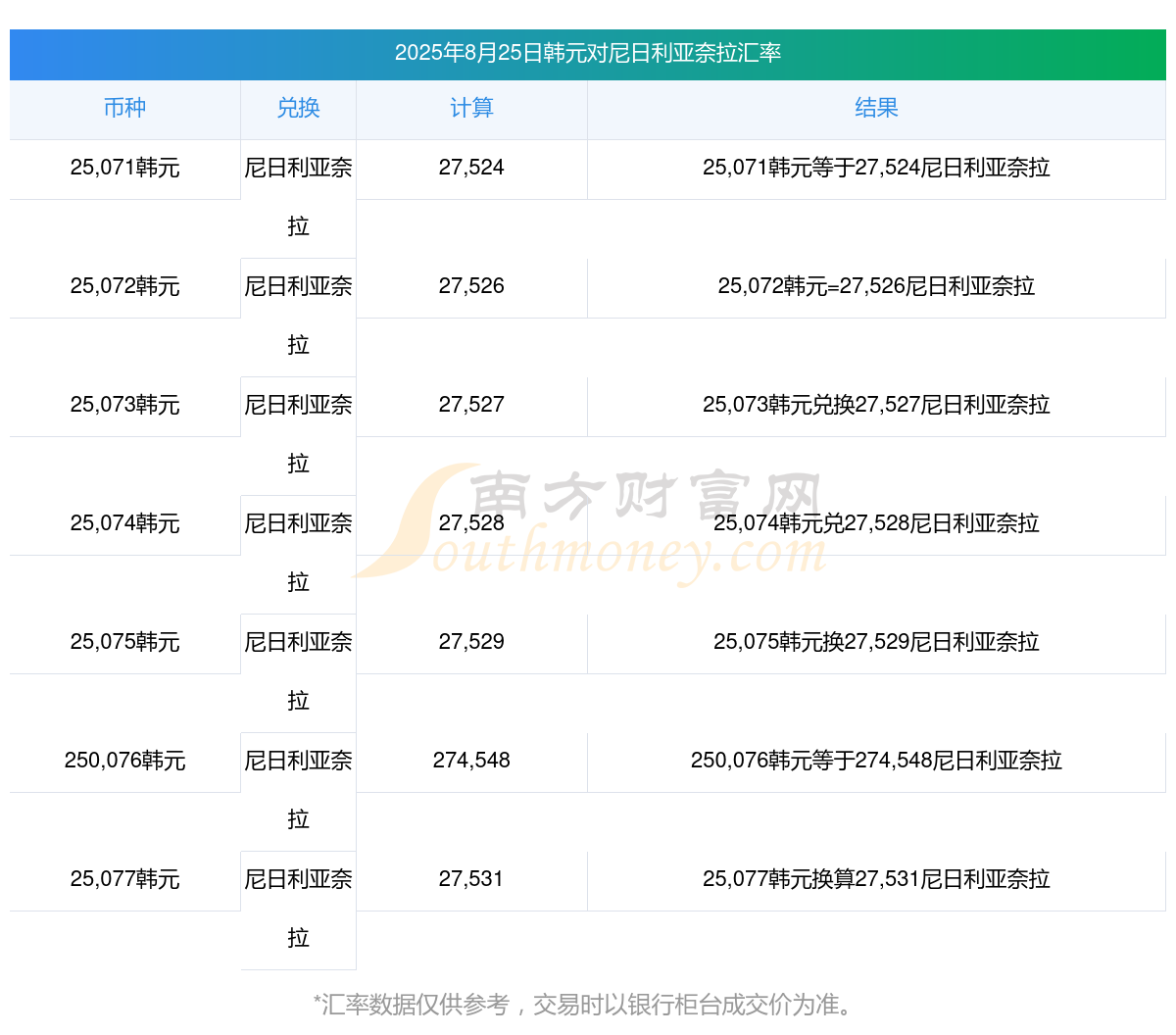1176x1035 pixels.
Task: Click 尼日利亚奈拉 in the 25,075韩元 row
Action: click(x=298, y=671)
